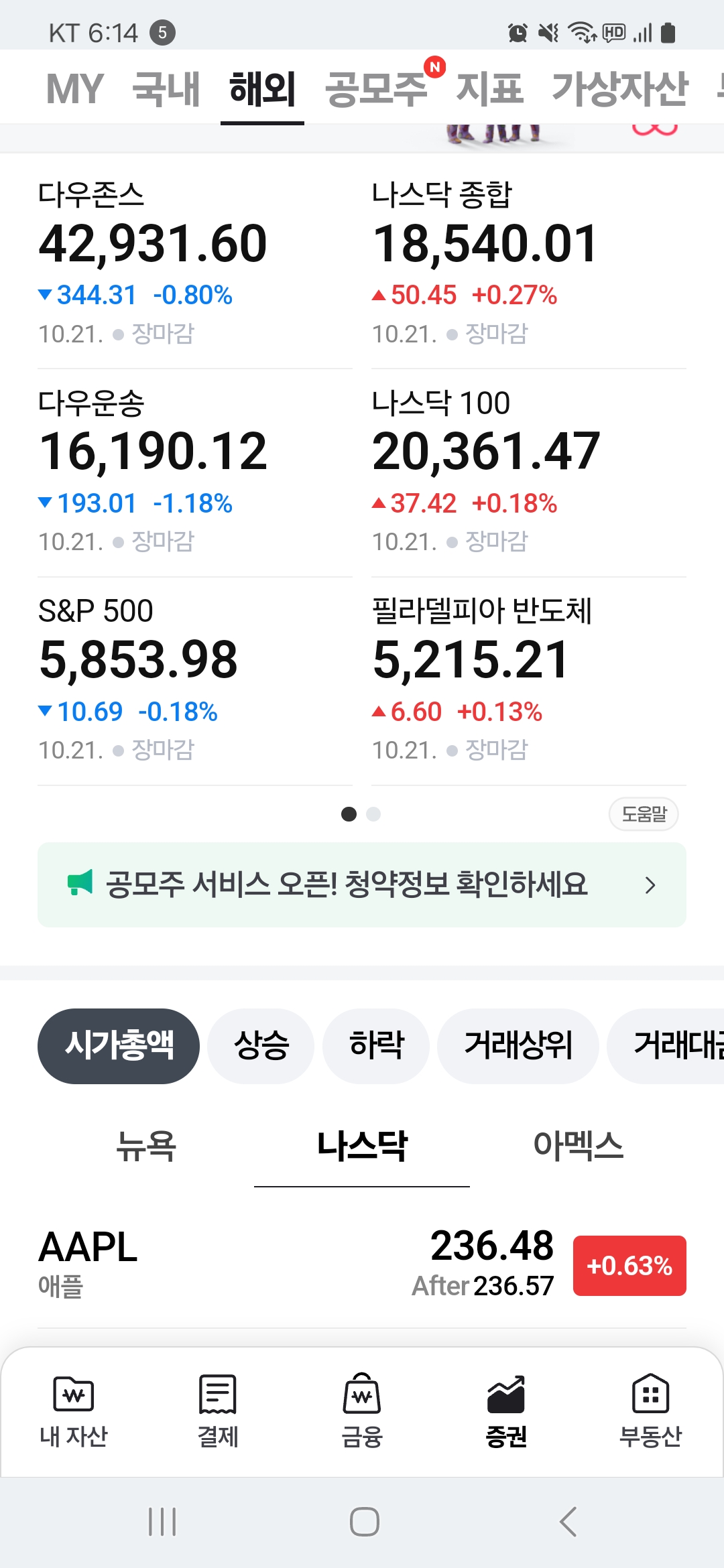Image resolution: width=724 pixels, height=1568 pixels.
Task: Select the 거래상위 filter chip
Action: click(518, 1046)
